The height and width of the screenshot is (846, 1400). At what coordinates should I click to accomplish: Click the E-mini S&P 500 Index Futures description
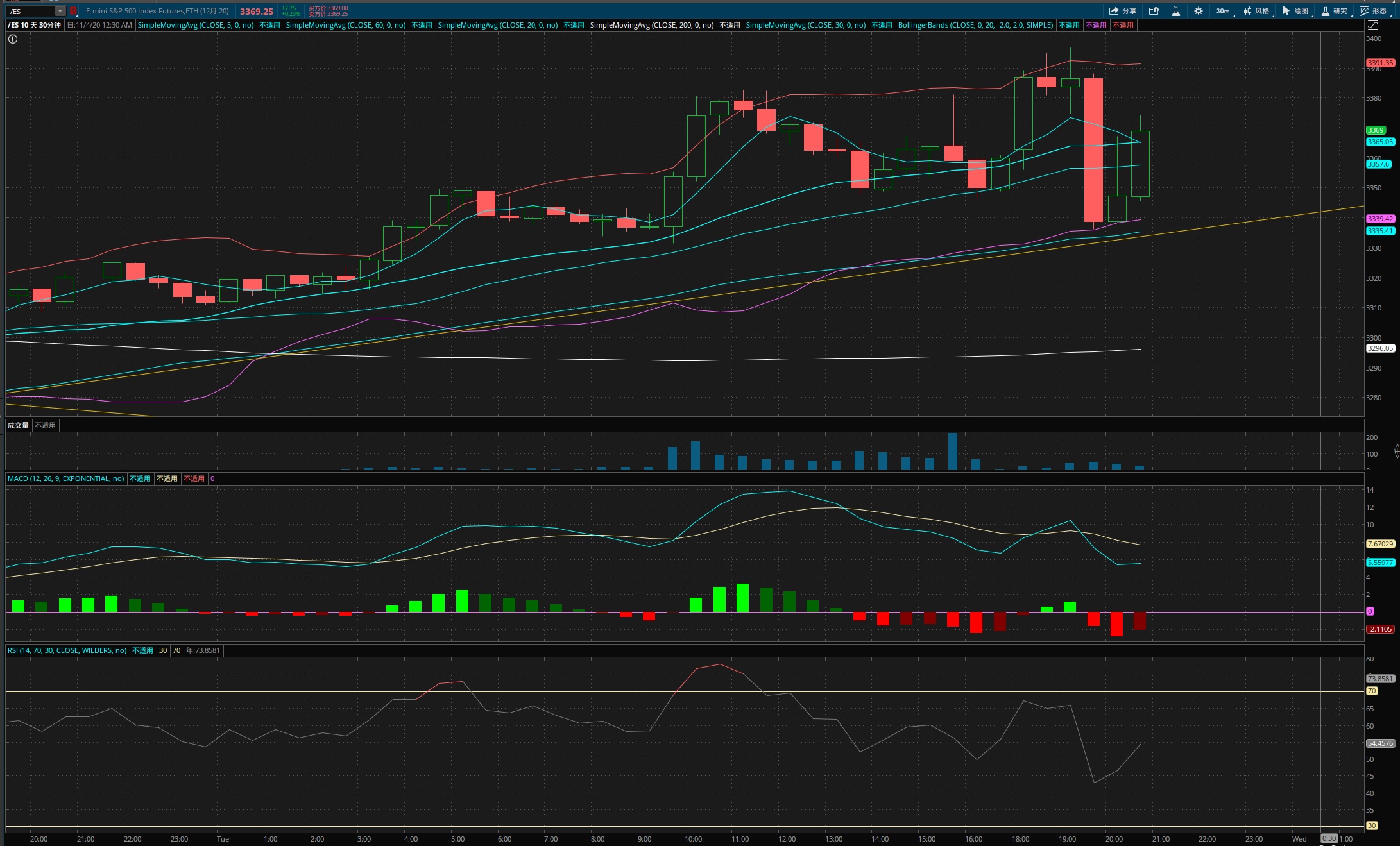click(157, 11)
